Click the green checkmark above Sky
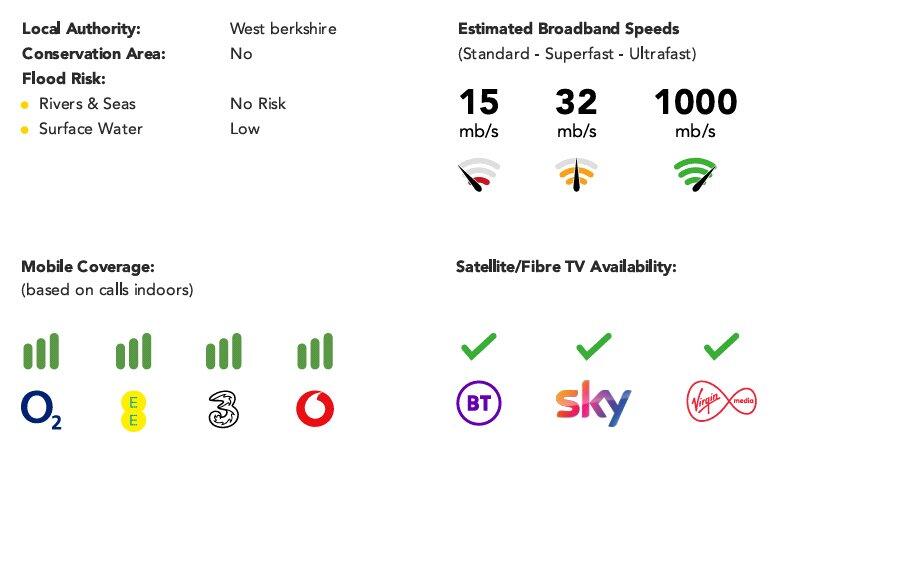 (x=594, y=347)
